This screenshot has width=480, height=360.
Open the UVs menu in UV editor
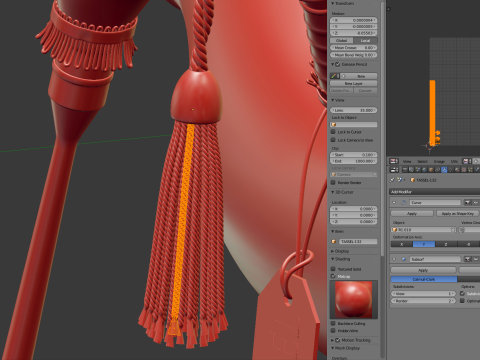[454, 161]
